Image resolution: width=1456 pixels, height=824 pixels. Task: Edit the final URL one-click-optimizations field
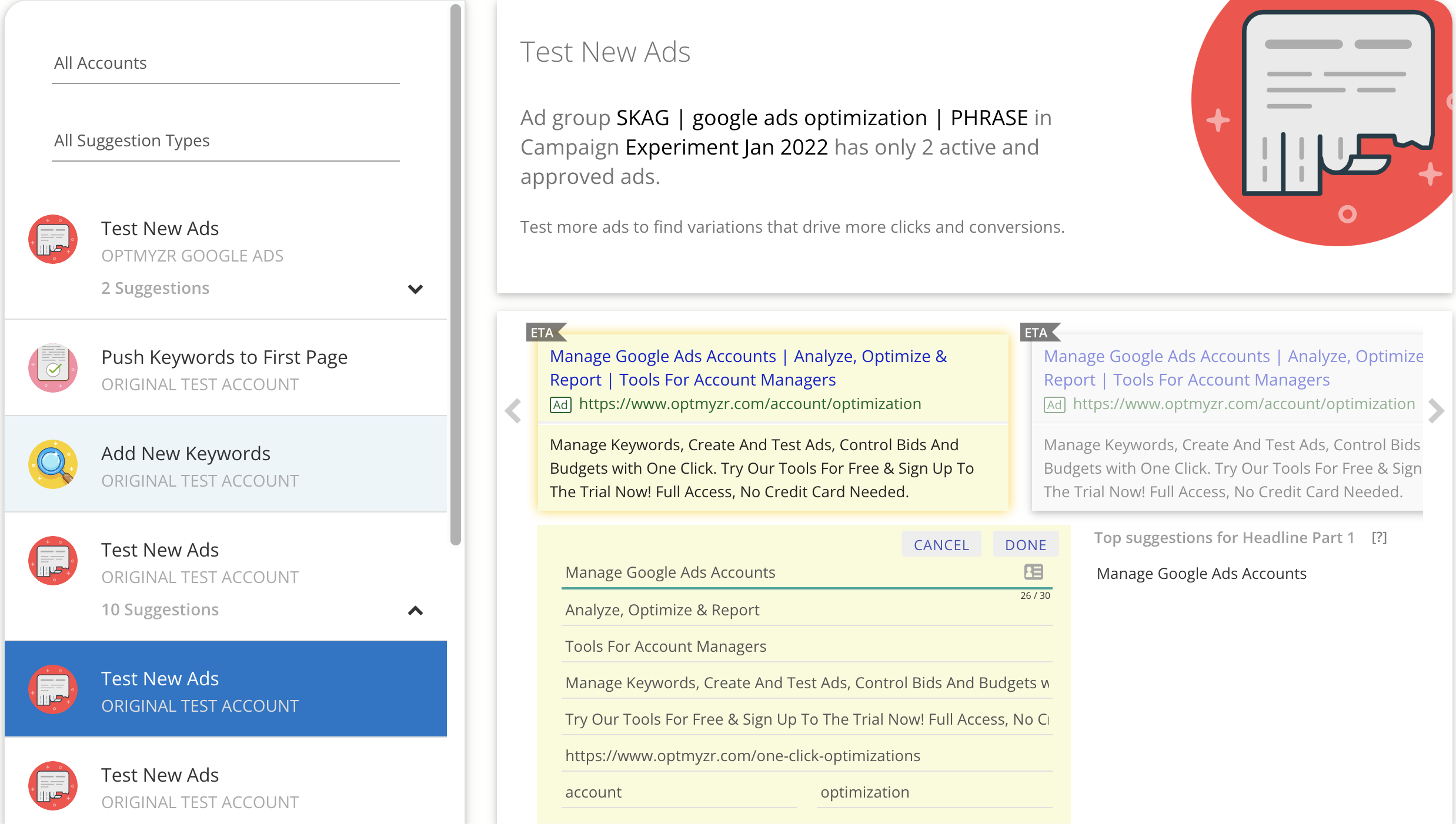click(x=807, y=756)
